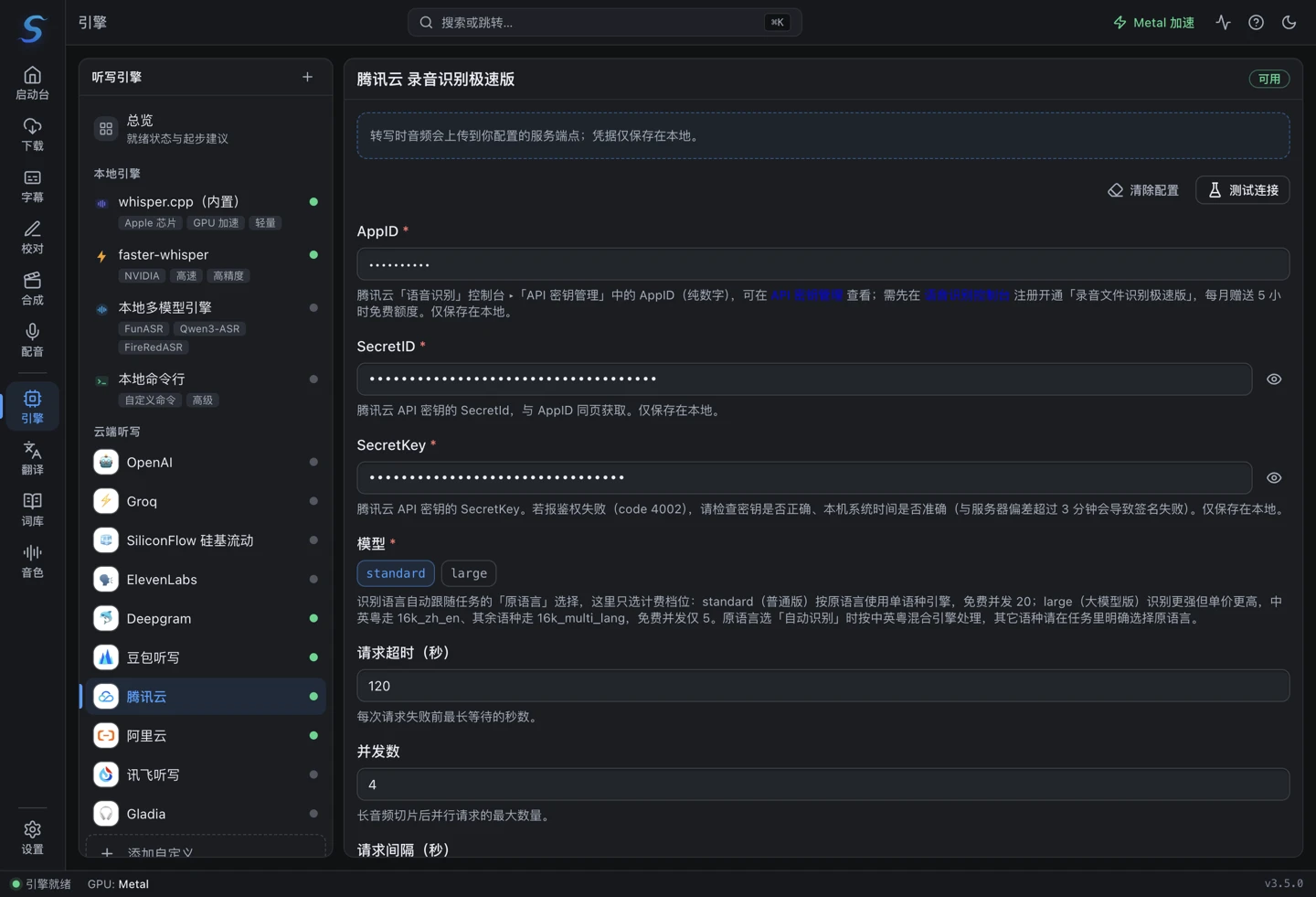1316x897 pixels.
Task: Click the AppID input field
Action: (x=822, y=264)
